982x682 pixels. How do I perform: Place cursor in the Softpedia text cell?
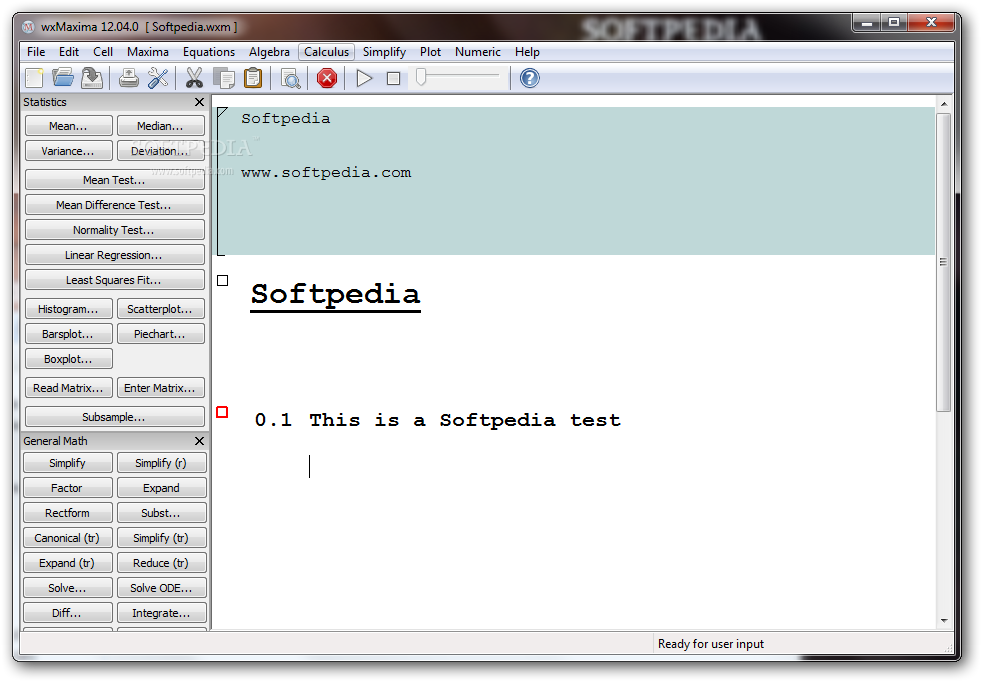click(x=576, y=181)
